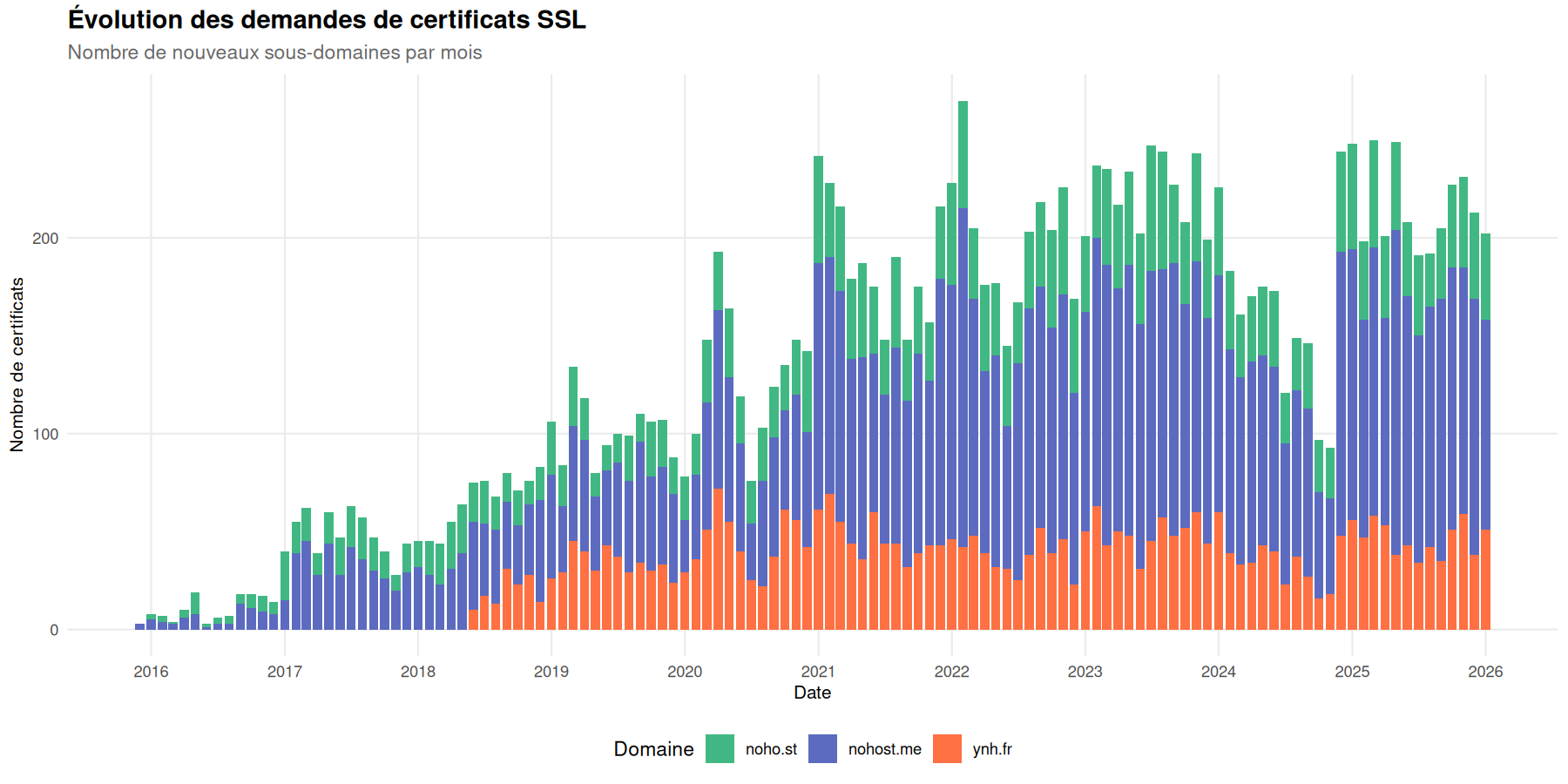Viewport: 1568px width, 784px height.
Task: Click the 2016 x-axis tick label
Action: click(x=151, y=672)
